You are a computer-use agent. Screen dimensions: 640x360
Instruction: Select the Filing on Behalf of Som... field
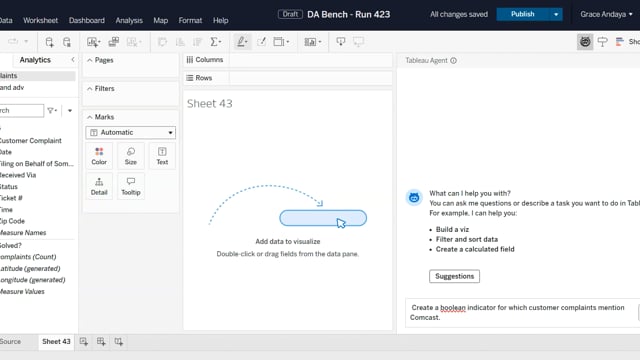click(x=37, y=164)
